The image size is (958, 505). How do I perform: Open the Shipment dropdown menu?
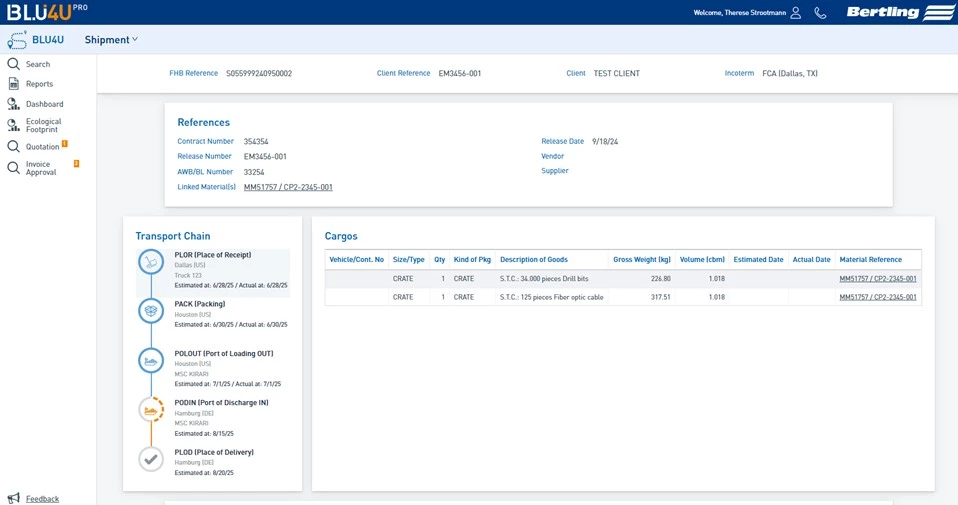click(x=111, y=40)
